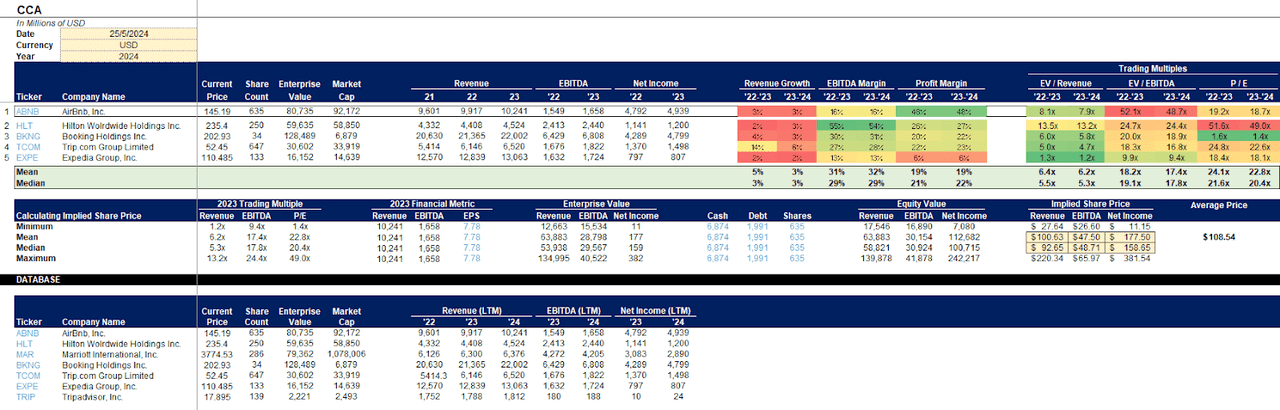Select the Average Price value $108.54
Image resolution: width=1280 pixels, height=410 pixels.
(x=1217, y=237)
